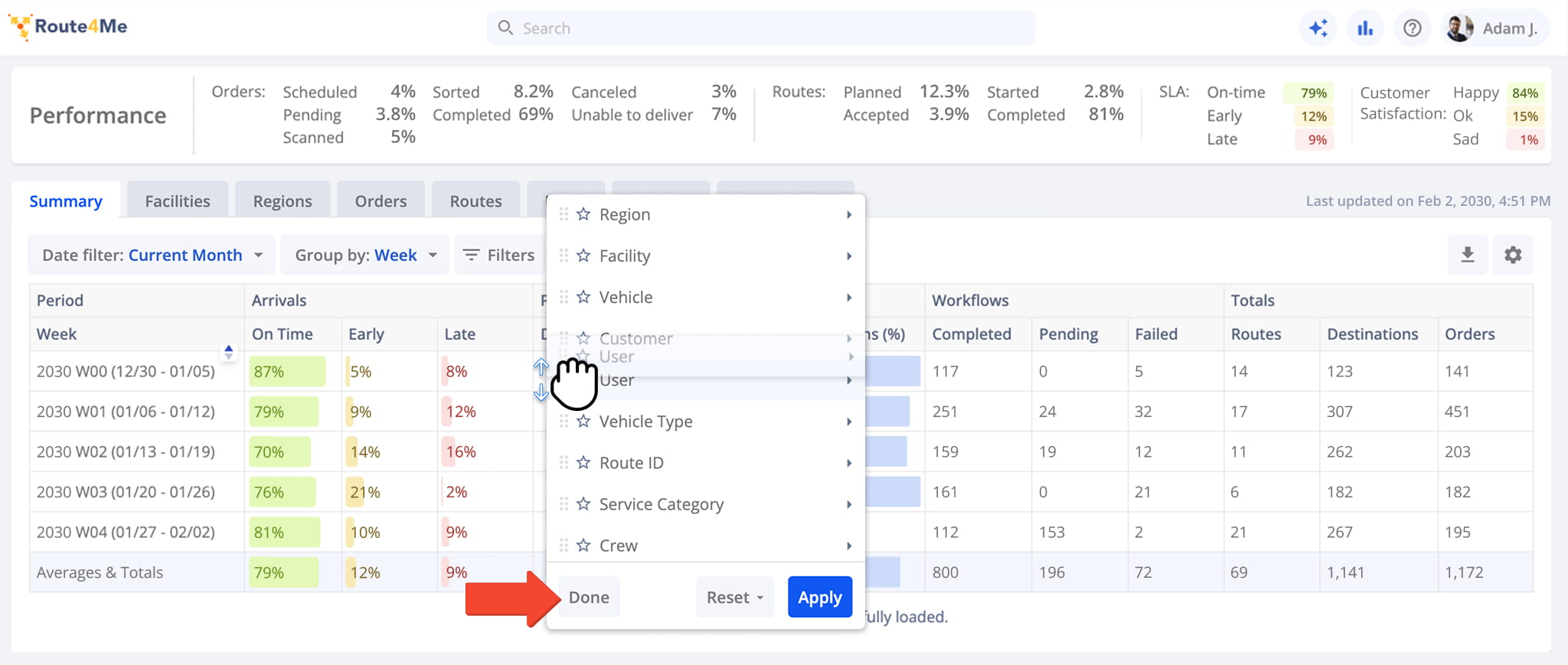The image size is (1568, 665).
Task: Click the drag handle beside Route ID
Action: (563, 462)
